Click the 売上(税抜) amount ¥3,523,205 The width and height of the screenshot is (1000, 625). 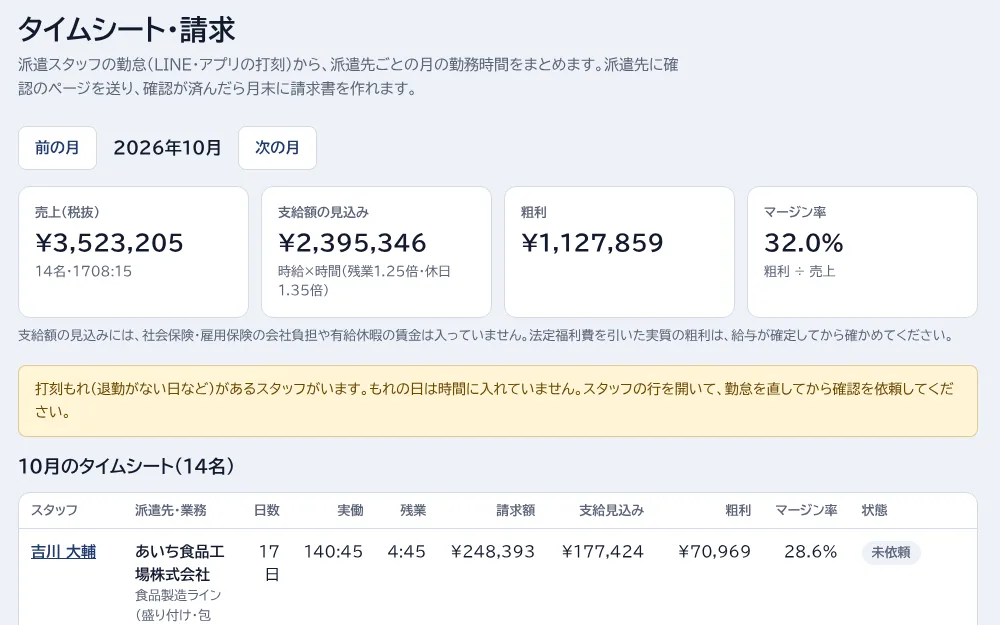coord(109,243)
